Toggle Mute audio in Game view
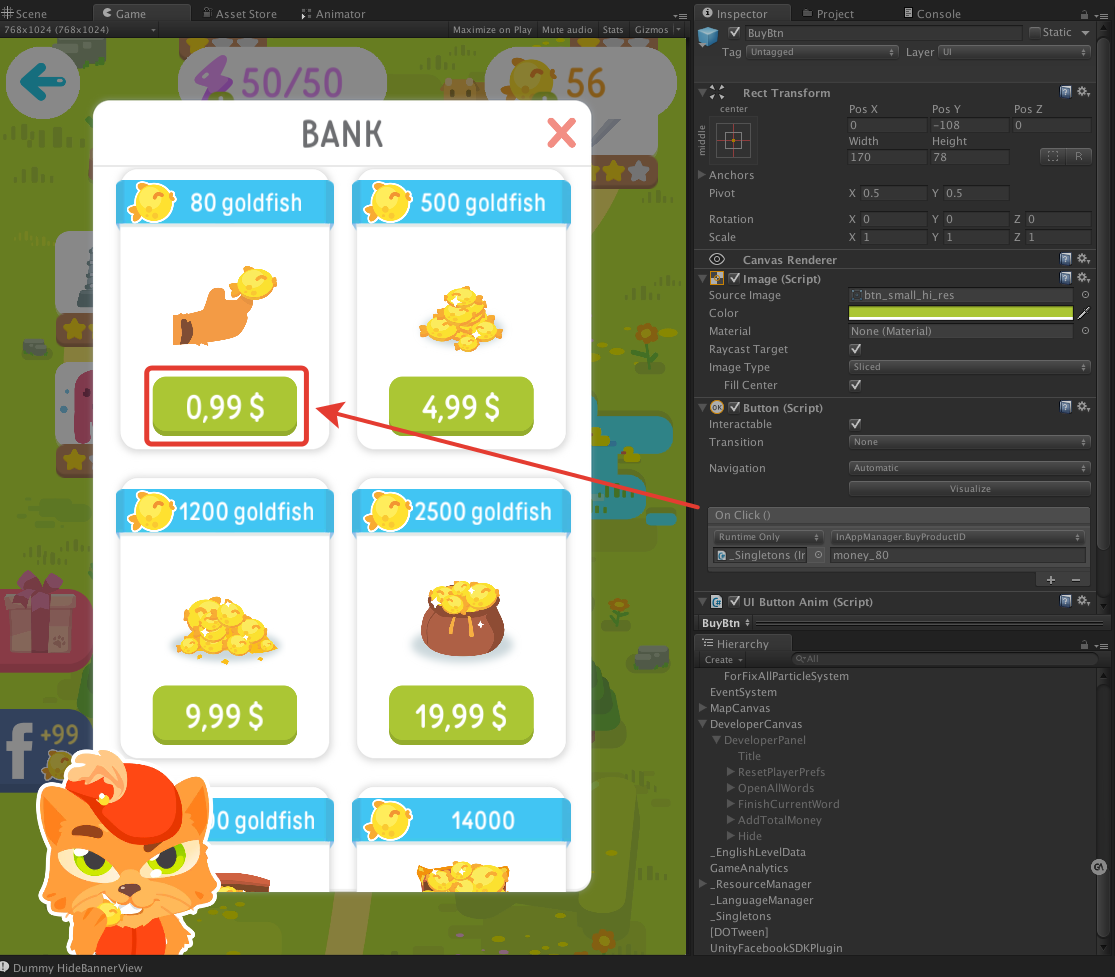This screenshot has width=1115, height=977. point(567,30)
